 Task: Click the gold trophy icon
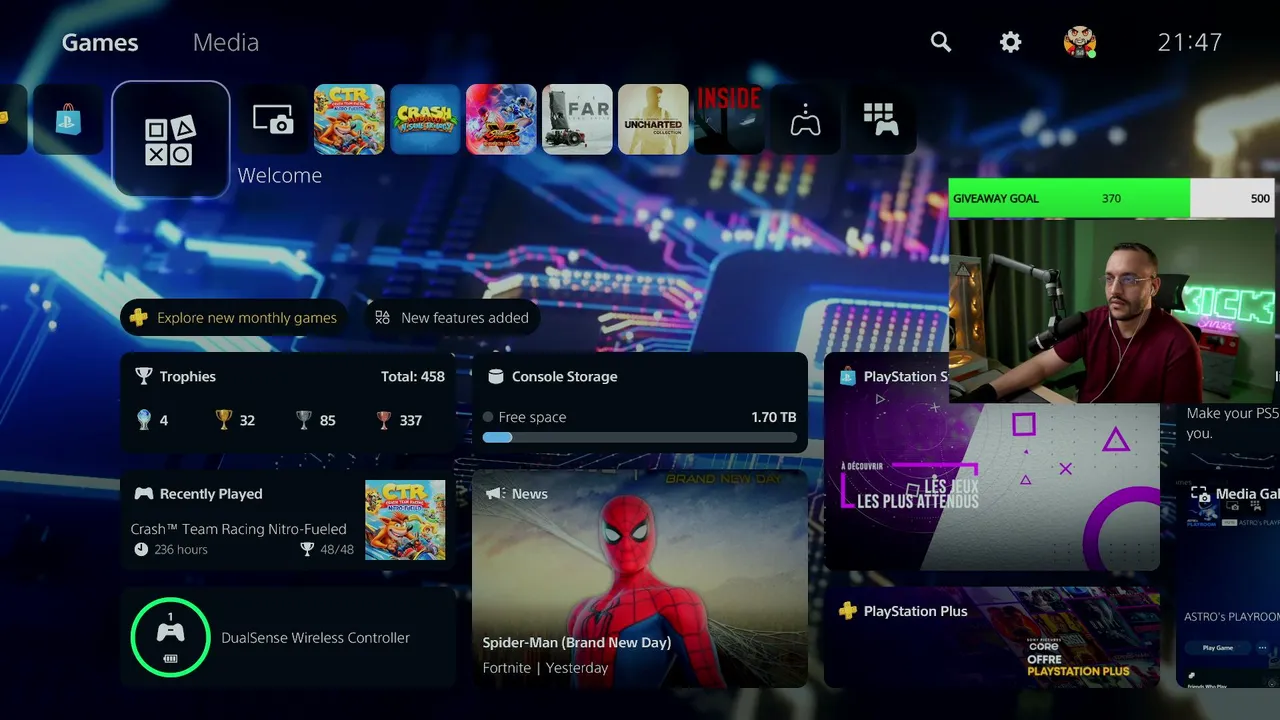(224, 420)
